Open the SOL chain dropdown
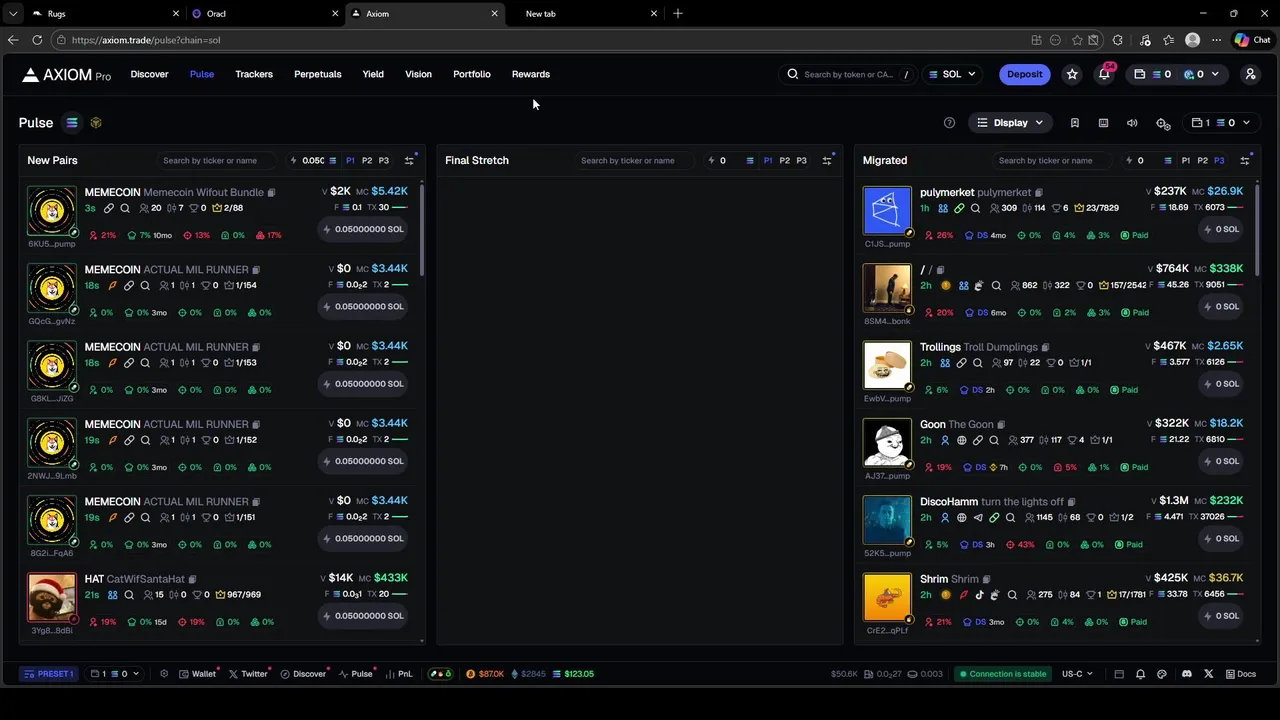Screen dimensions: 1280x720 [952, 74]
